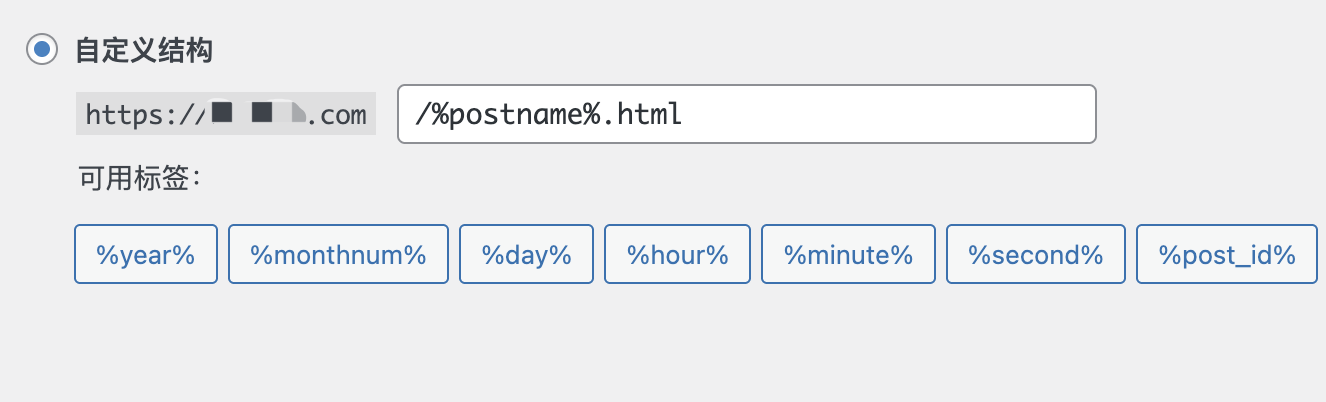Insert the %year% tag
Image resolution: width=1326 pixels, height=402 pixels.
[146, 254]
